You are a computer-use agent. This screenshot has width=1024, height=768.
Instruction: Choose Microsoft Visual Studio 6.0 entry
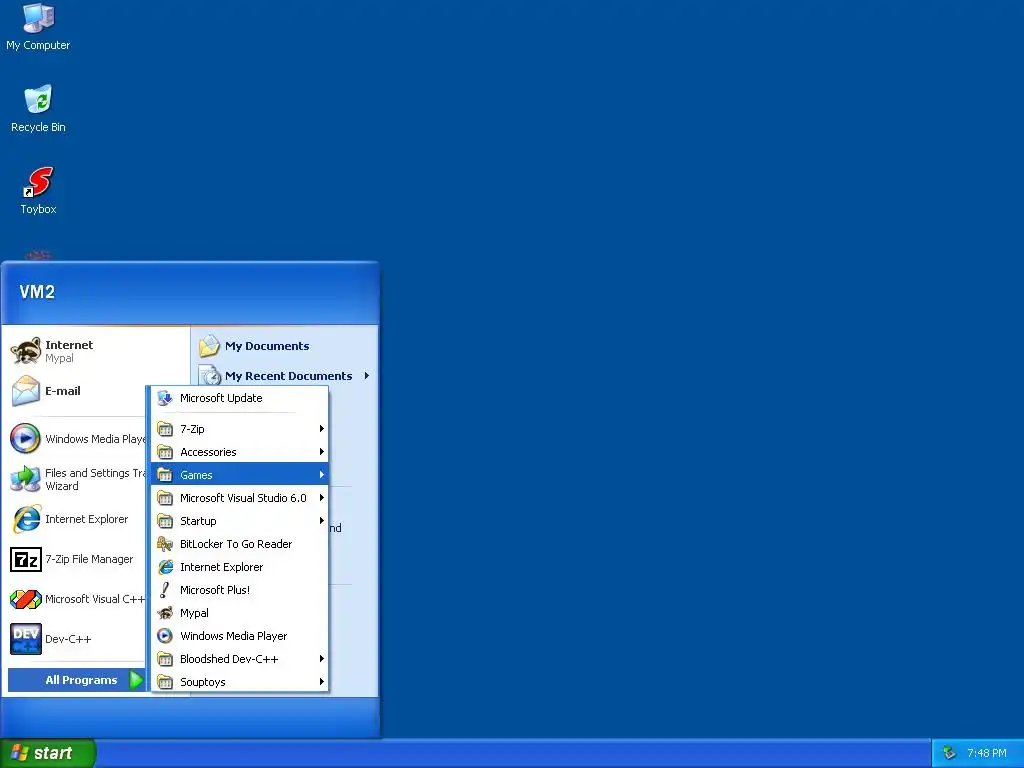(239, 498)
